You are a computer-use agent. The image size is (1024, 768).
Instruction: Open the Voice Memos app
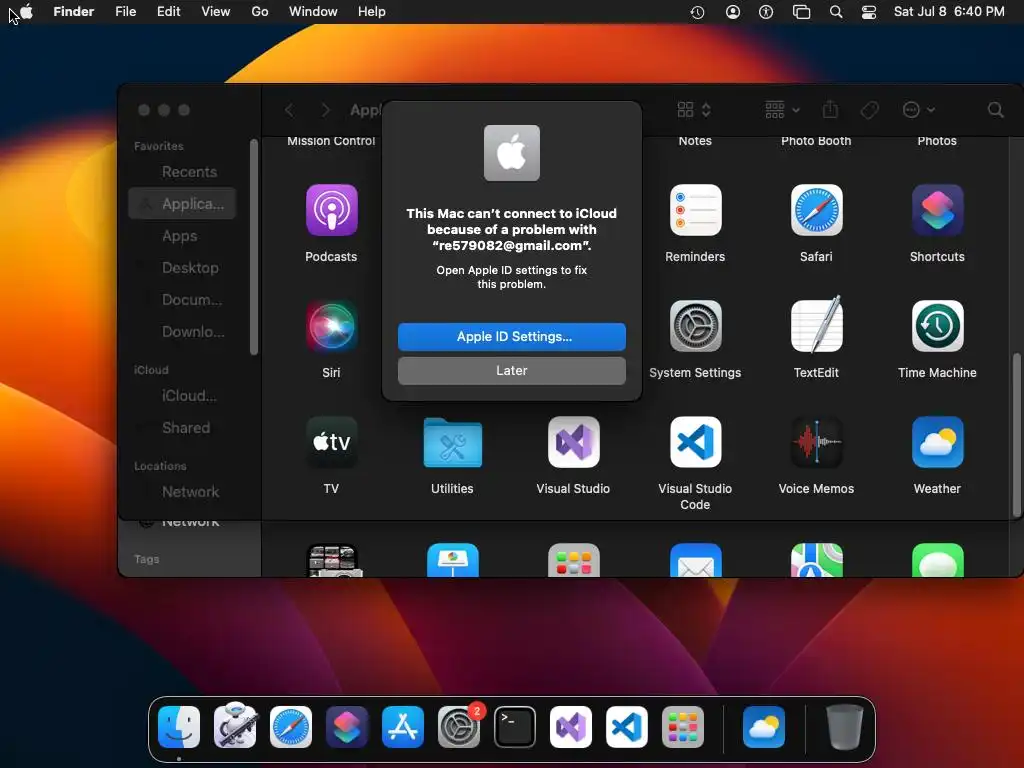816,442
